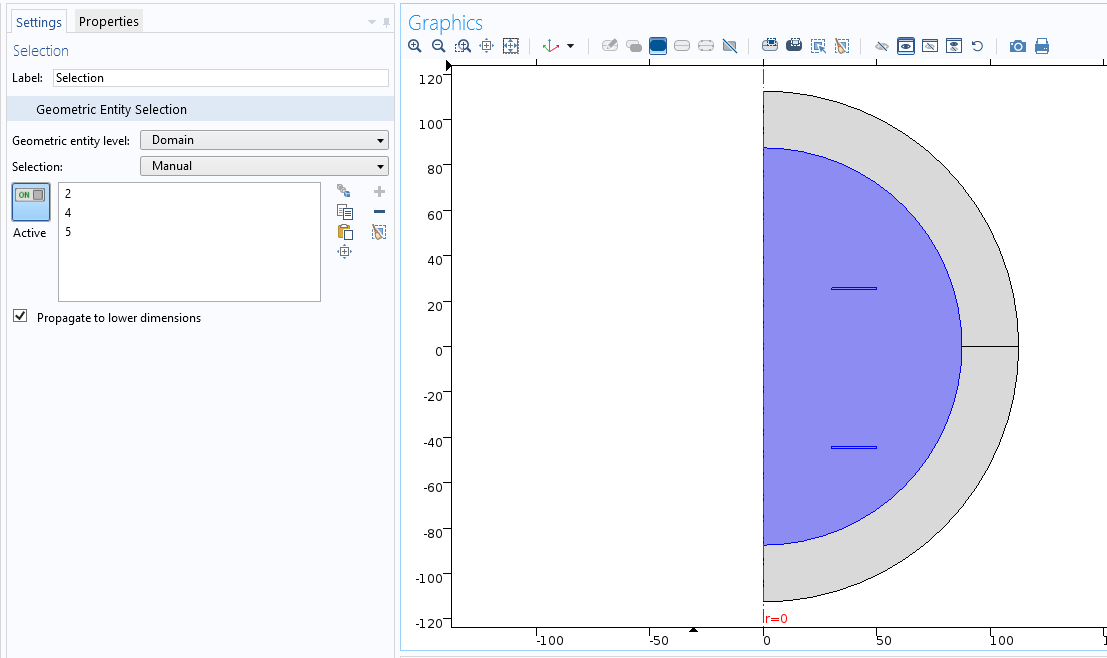Click the blue selected domain in the plot
The image size is (1107, 658).
tap(840, 360)
